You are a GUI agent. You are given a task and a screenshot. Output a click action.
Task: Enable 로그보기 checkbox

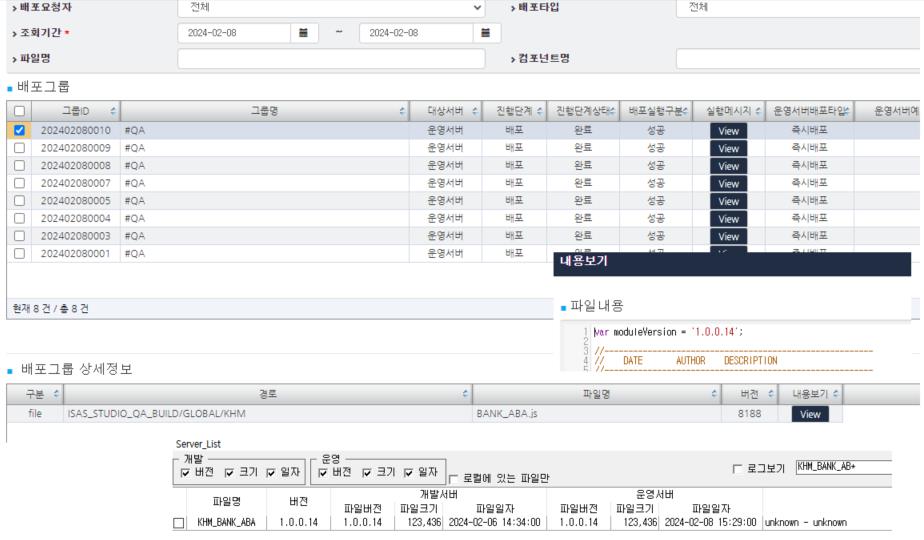[737, 469]
